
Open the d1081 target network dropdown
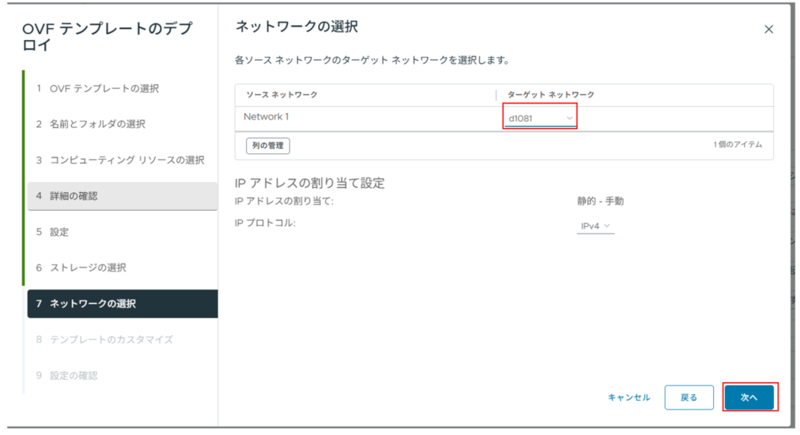tap(540, 118)
